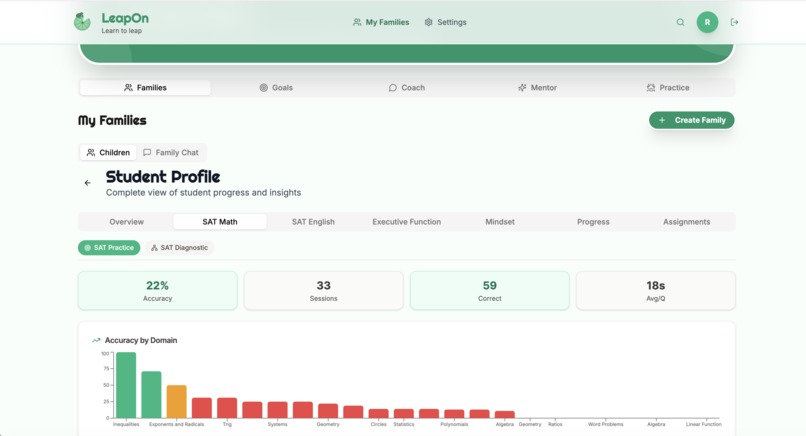Click the Coach speech bubble icon
Viewport: 806px width, 436px height.
coord(393,87)
